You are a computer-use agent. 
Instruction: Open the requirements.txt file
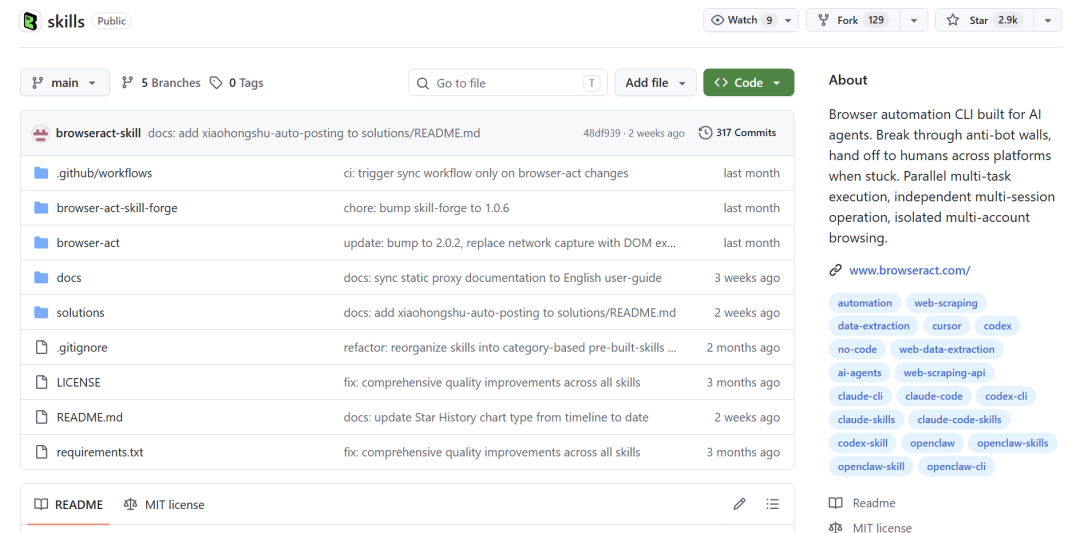(x=100, y=452)
